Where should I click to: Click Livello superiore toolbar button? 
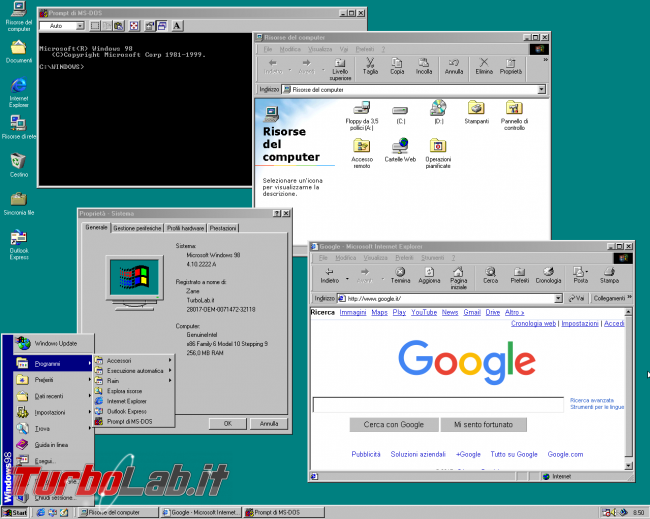click(x=340, y=69)
